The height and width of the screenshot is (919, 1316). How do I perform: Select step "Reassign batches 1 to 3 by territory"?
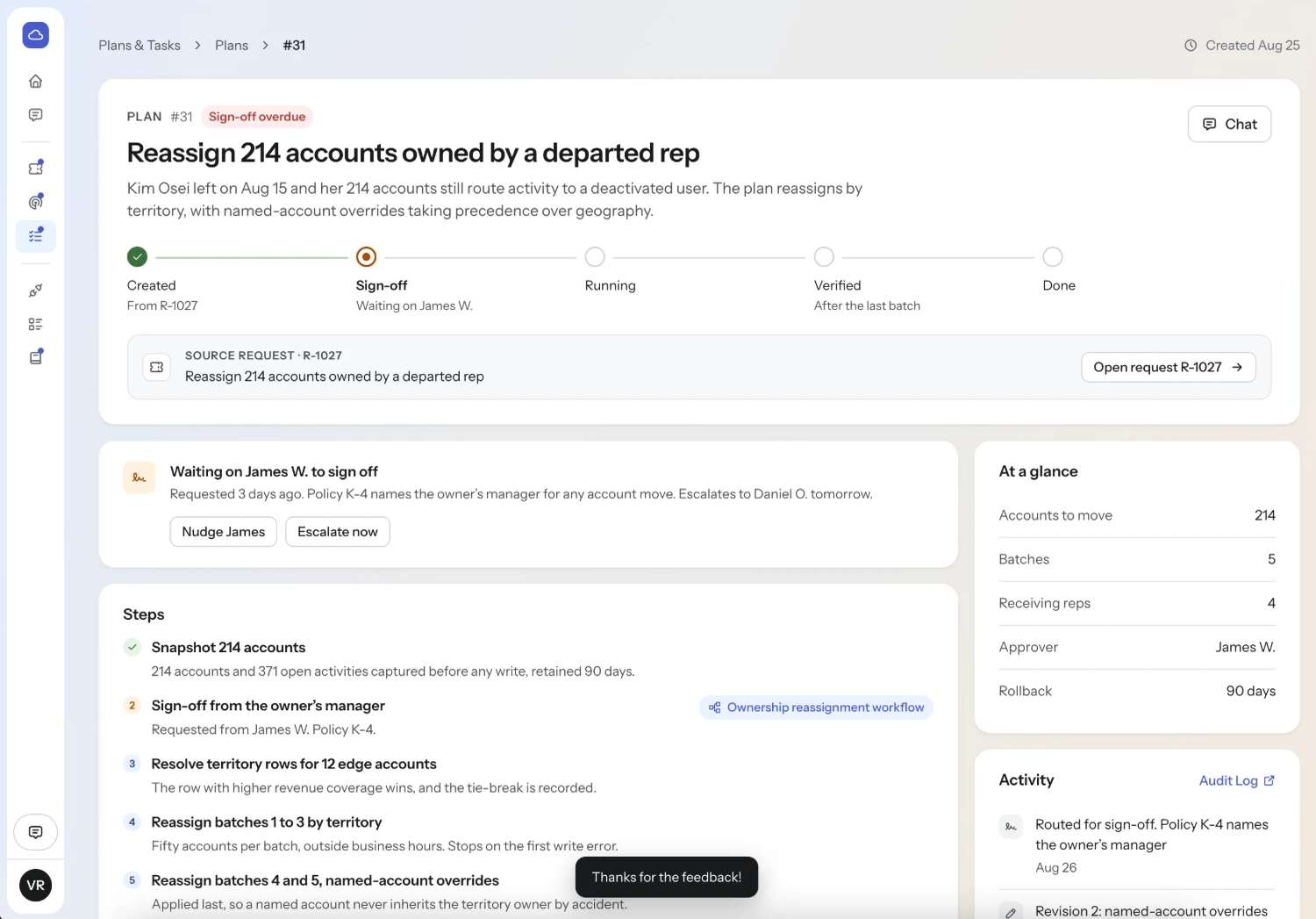click(267, 822)
